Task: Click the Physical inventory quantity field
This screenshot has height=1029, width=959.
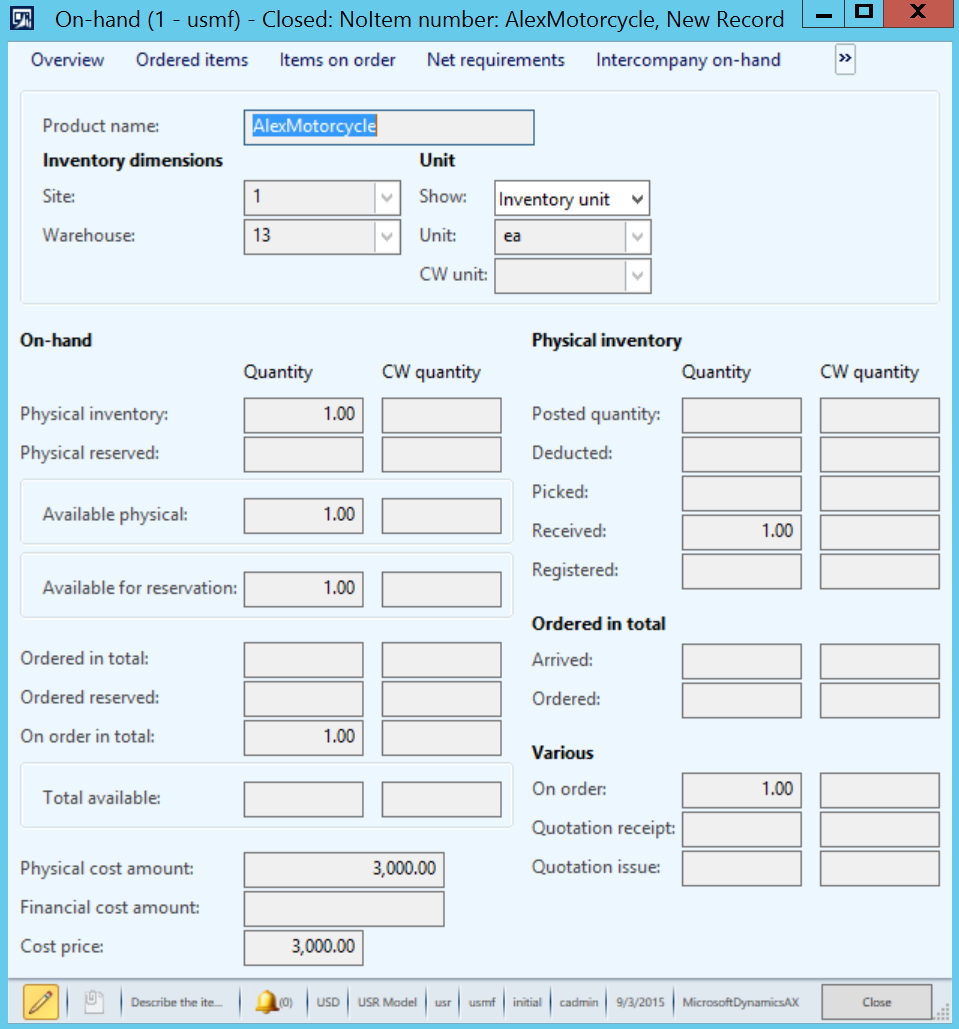Action: (303, 415)
